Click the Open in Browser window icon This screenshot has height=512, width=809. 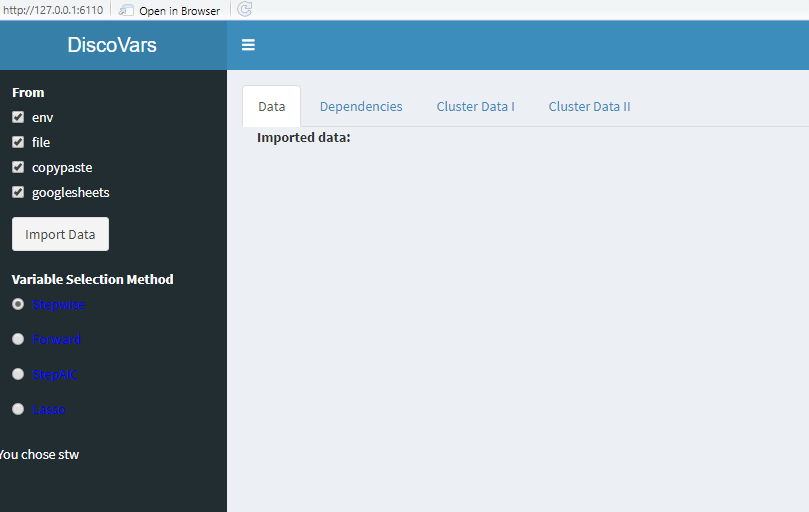coord(126,10)
